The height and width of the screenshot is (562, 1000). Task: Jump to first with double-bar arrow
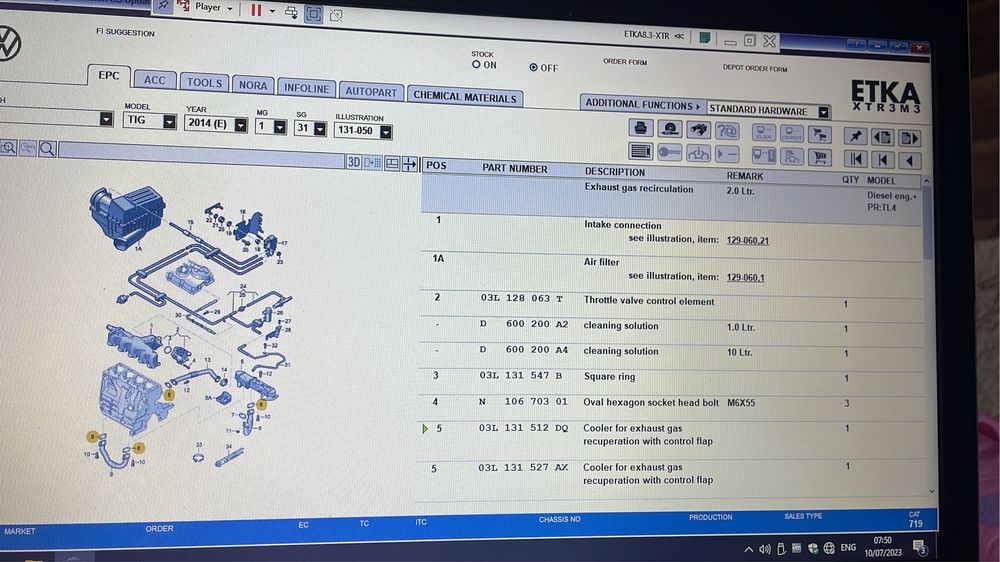(x=855, y=158)
